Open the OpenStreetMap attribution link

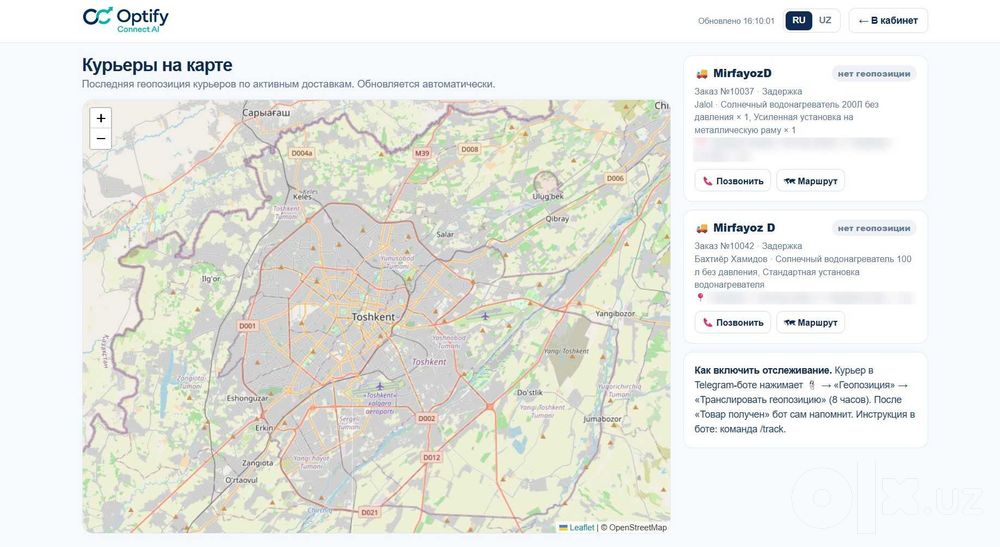(638, 528)
